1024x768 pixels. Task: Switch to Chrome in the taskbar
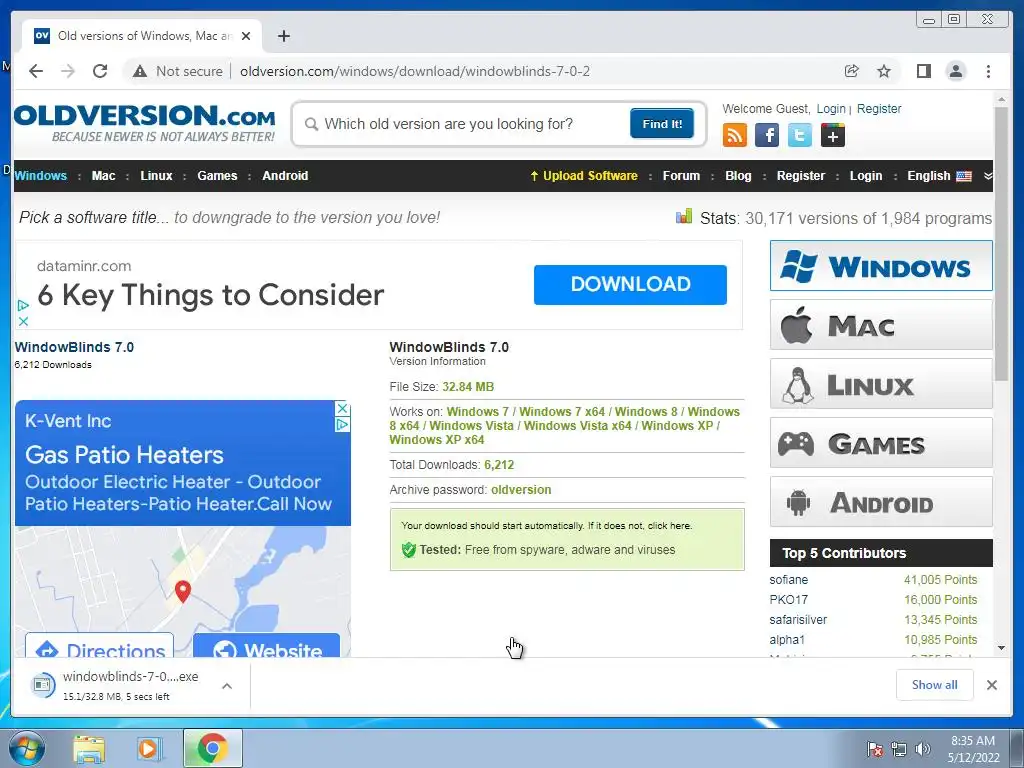(212, 748)
